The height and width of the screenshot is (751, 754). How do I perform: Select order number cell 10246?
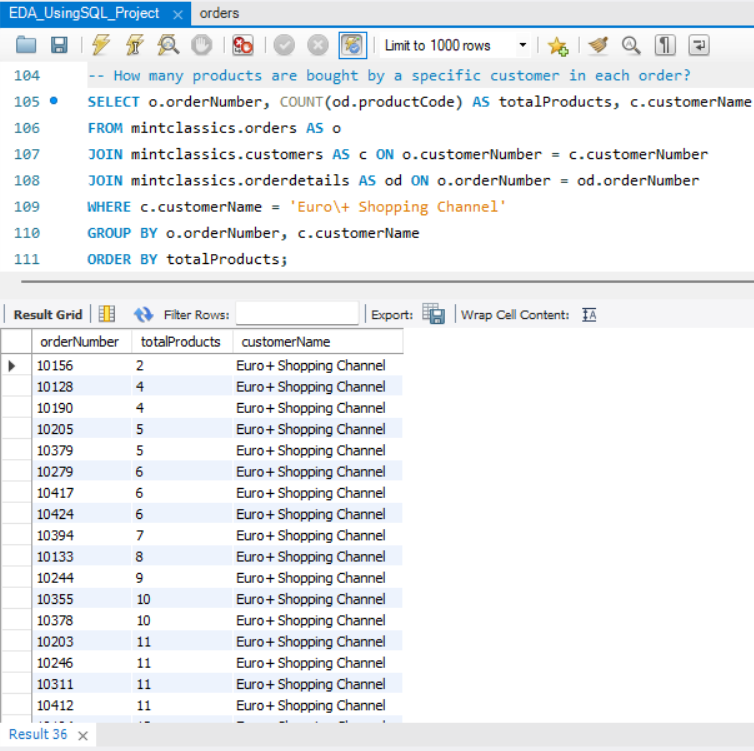[x=82, y=663]
